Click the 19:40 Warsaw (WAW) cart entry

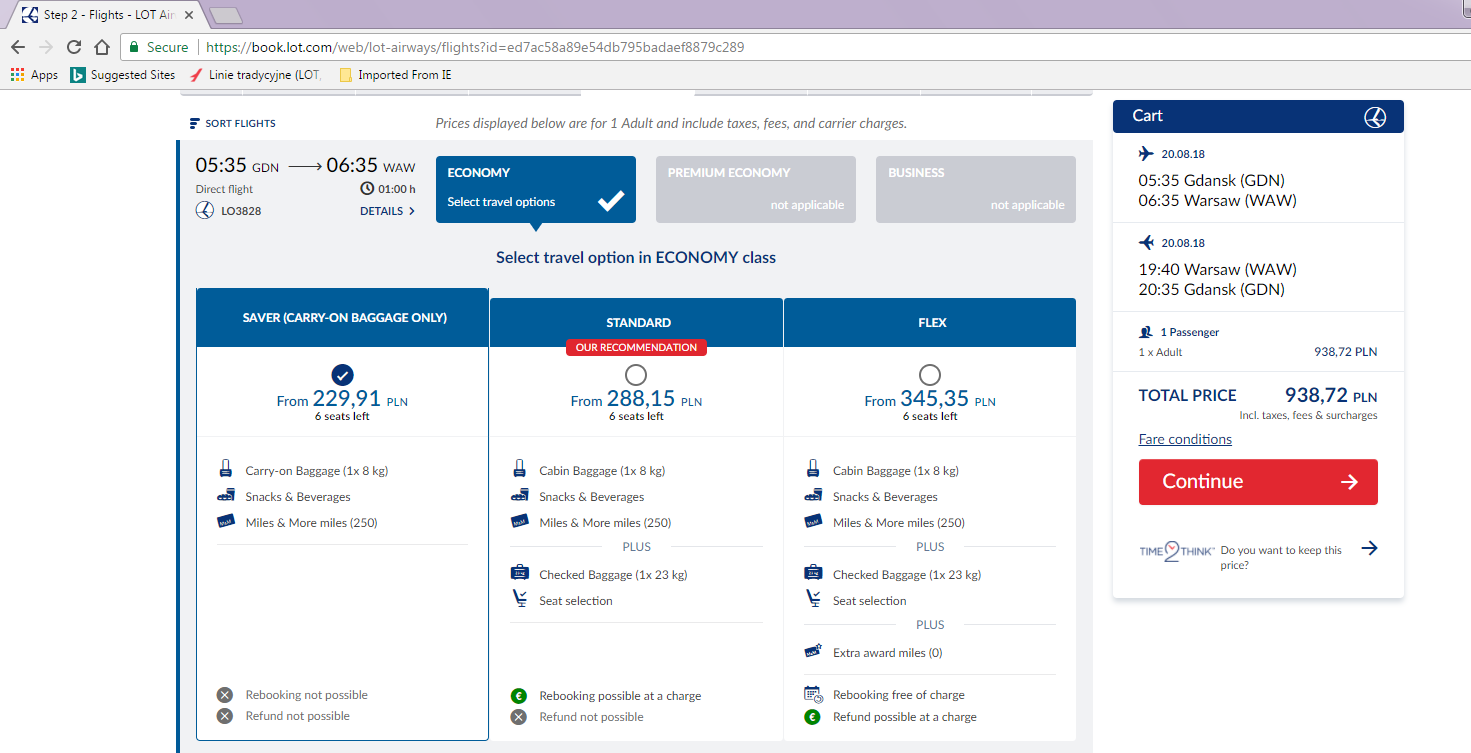(x=1217, y=270)
